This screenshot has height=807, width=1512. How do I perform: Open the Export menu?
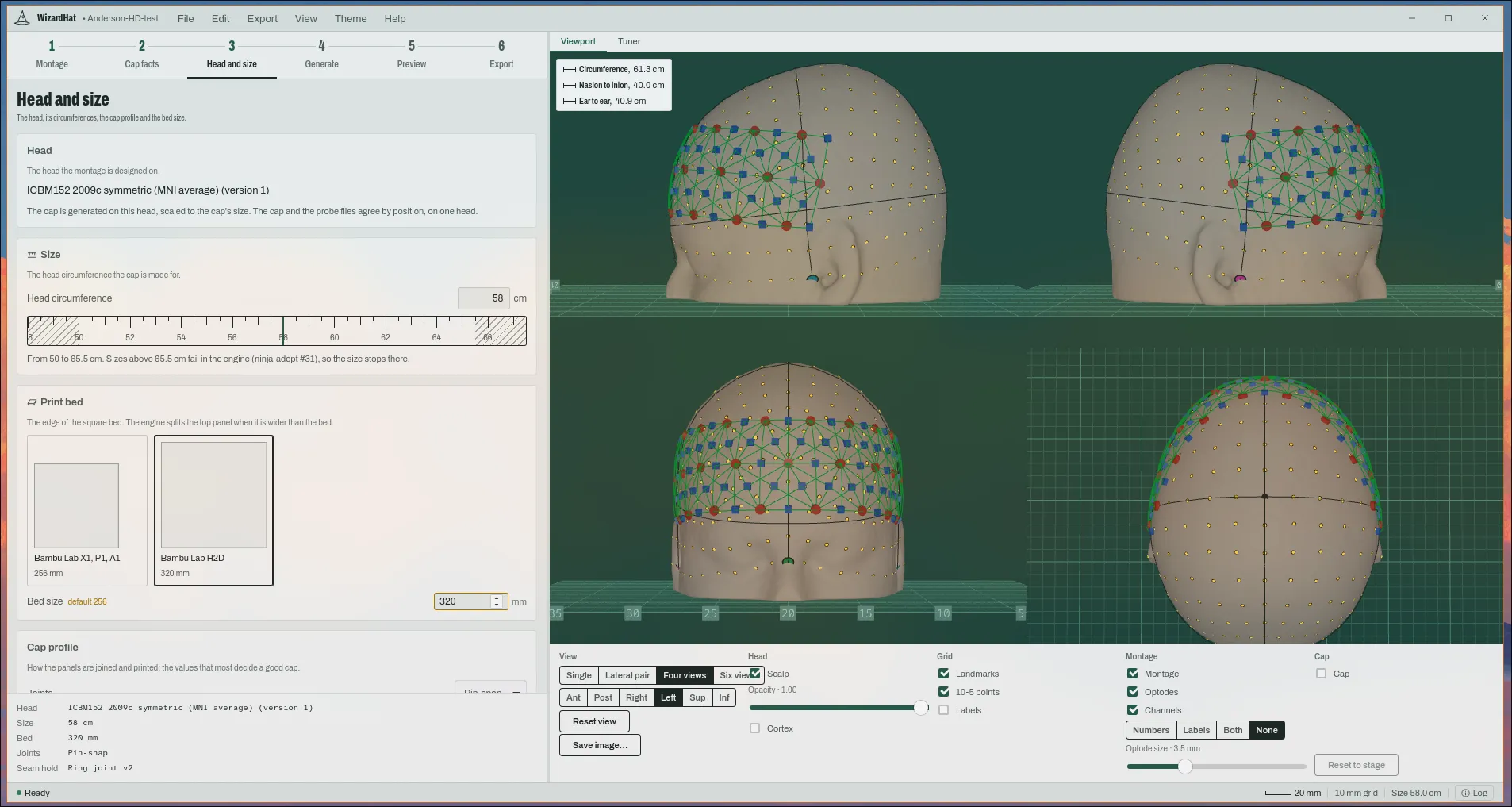point(263,19)
